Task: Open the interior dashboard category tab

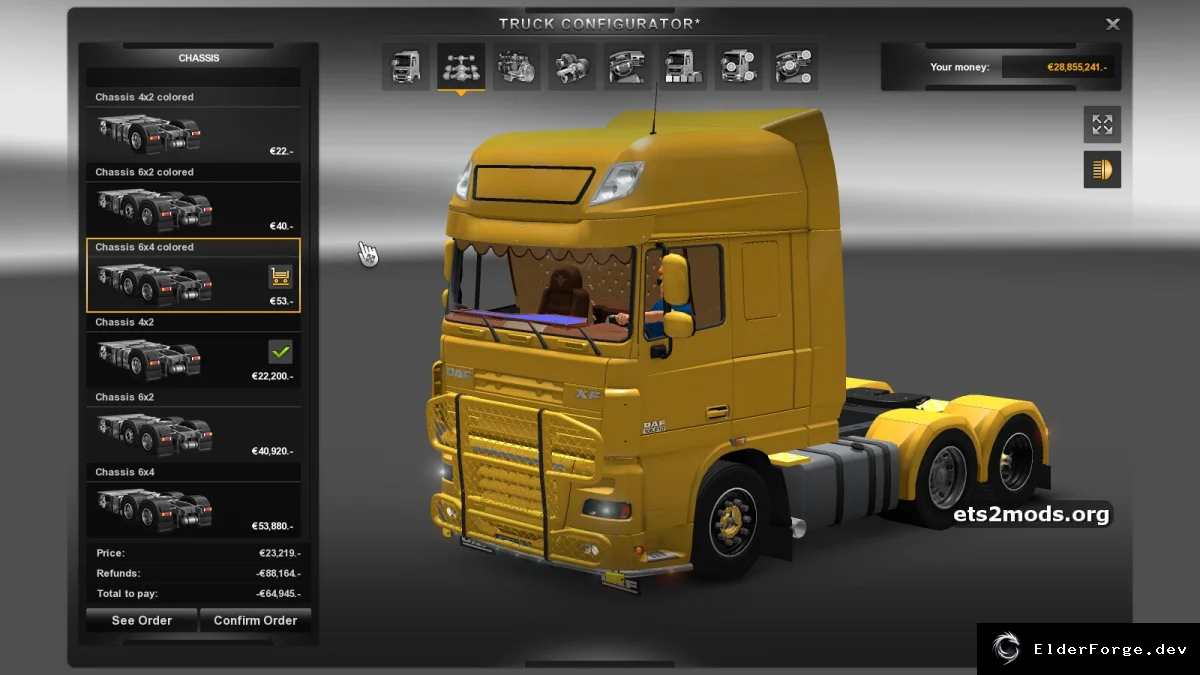Action: pyautogui.click(x=627, y=67)
